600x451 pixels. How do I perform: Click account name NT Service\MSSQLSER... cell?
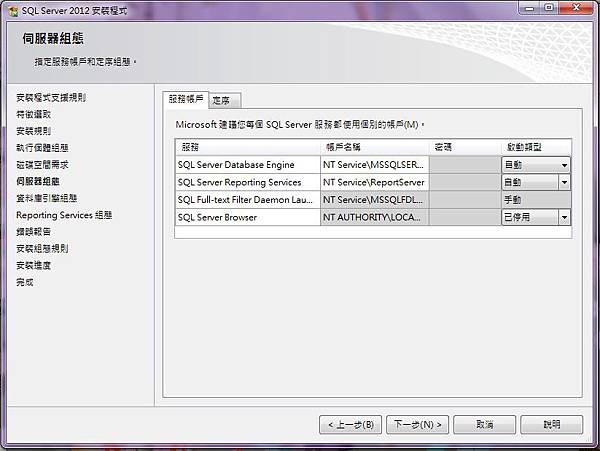[375, 165]
